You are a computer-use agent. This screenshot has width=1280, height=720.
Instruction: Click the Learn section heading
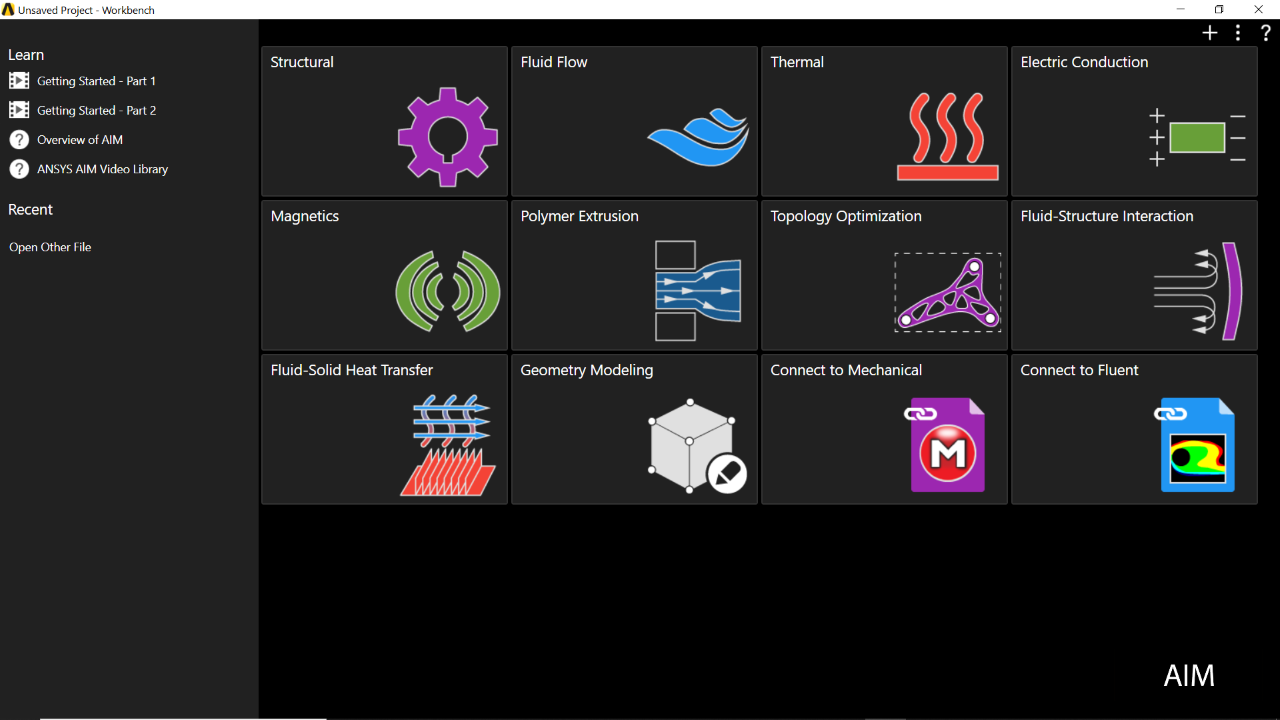pos(26,55)
